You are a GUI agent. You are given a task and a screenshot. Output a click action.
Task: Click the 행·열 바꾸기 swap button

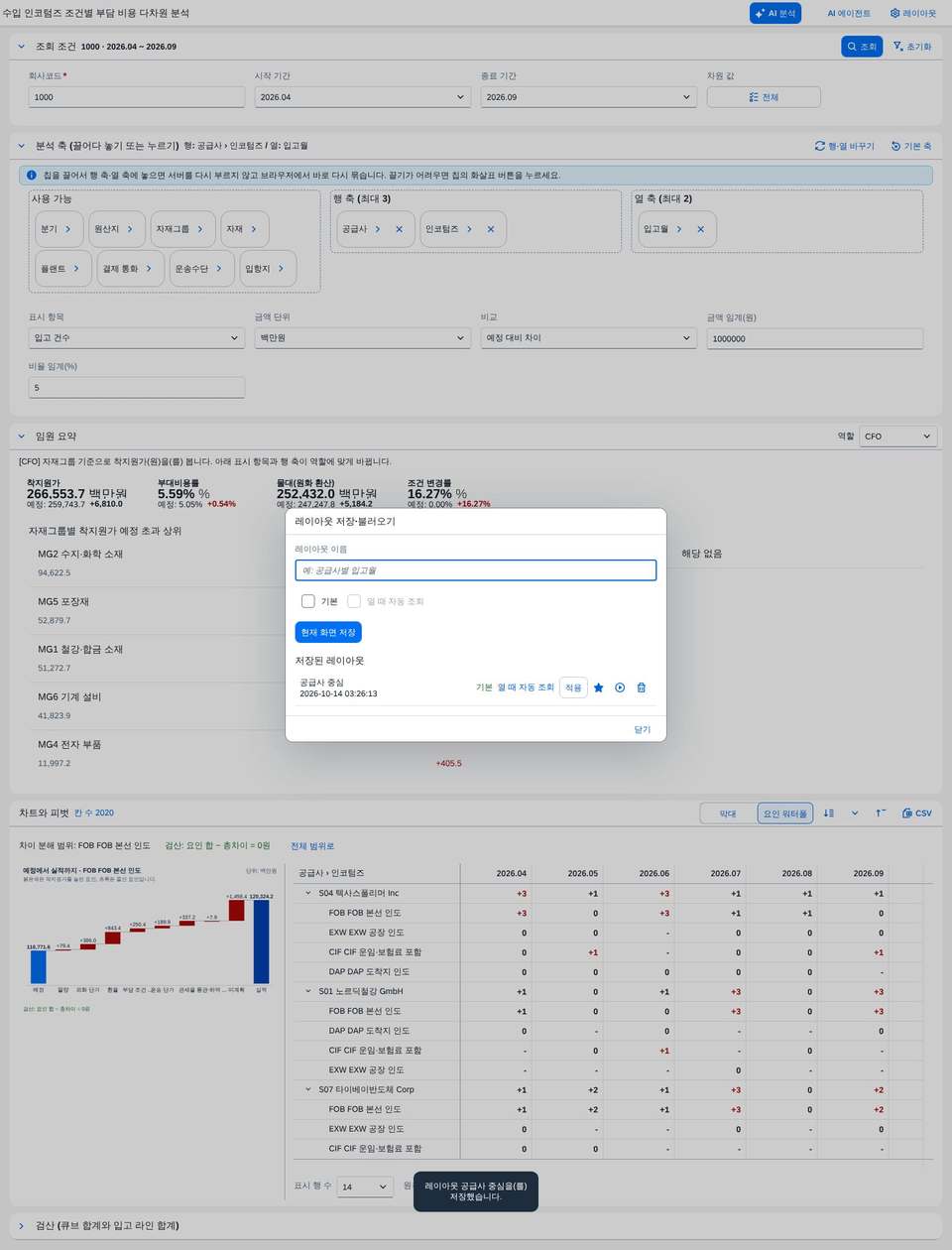pyautogui.click(x=845, y=146)
